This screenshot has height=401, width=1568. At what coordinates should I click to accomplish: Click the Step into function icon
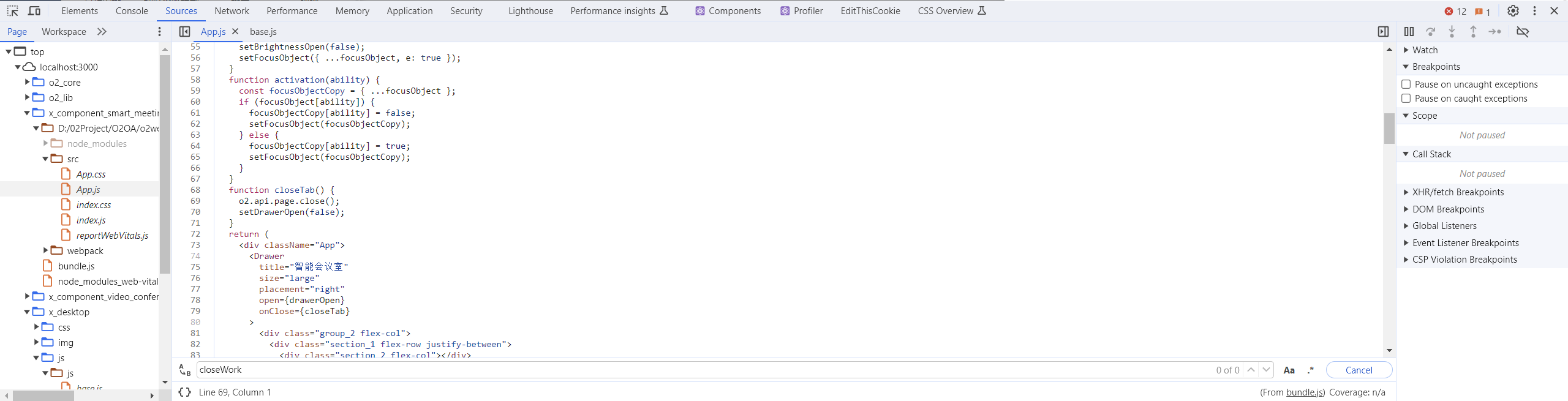click(1452, 32)
